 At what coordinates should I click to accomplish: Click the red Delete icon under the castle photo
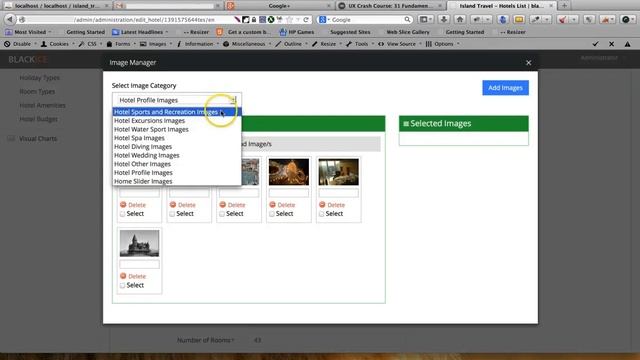coord(123,276)
